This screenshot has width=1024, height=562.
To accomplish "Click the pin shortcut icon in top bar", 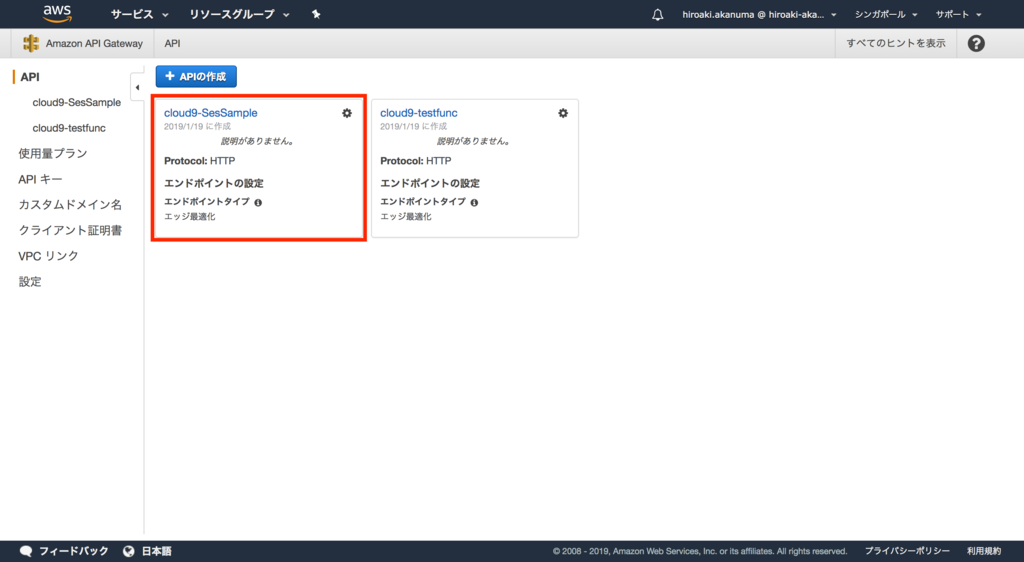I will tap(316, 14).
